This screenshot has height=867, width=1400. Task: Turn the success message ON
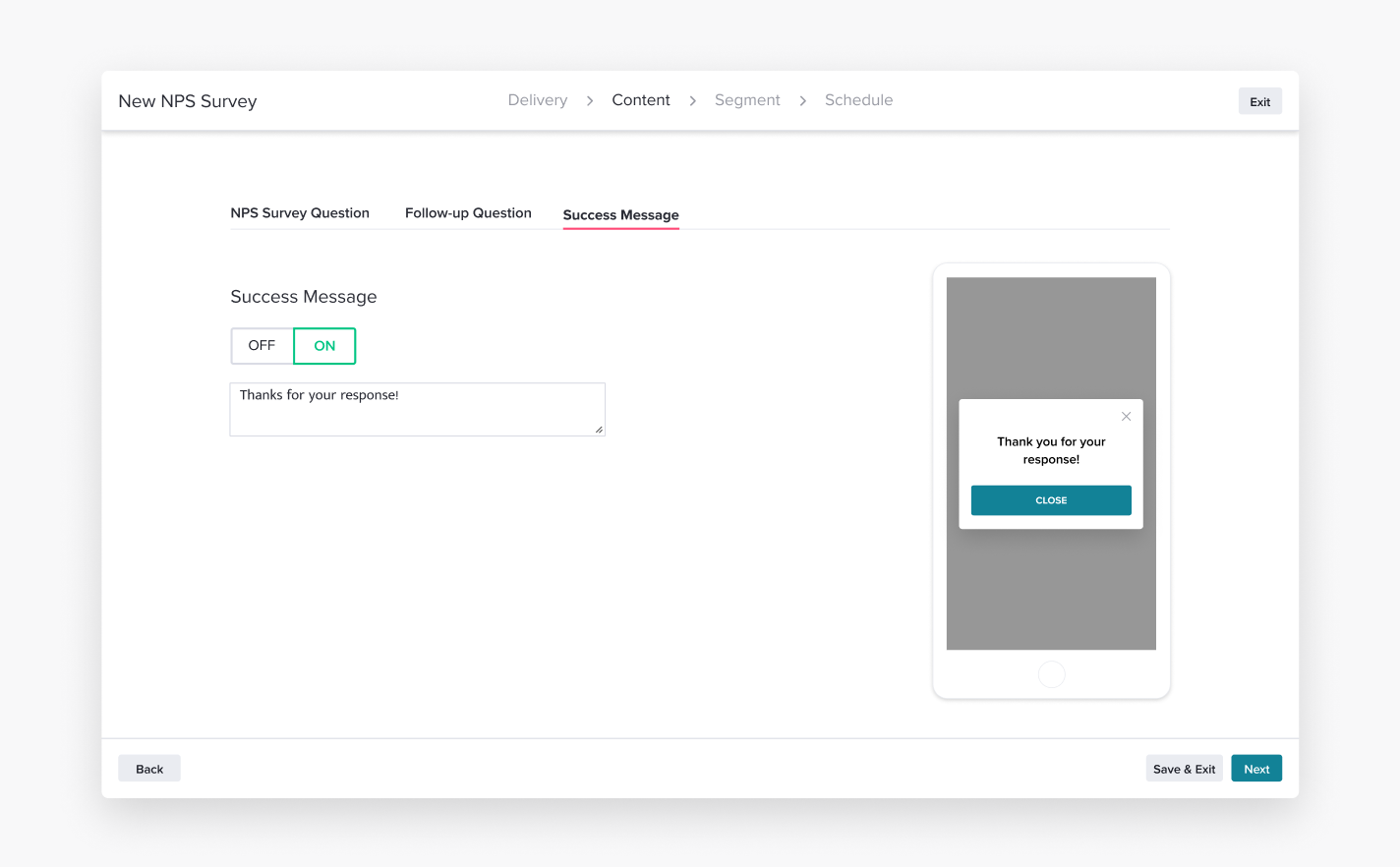(x=324, y=346)
